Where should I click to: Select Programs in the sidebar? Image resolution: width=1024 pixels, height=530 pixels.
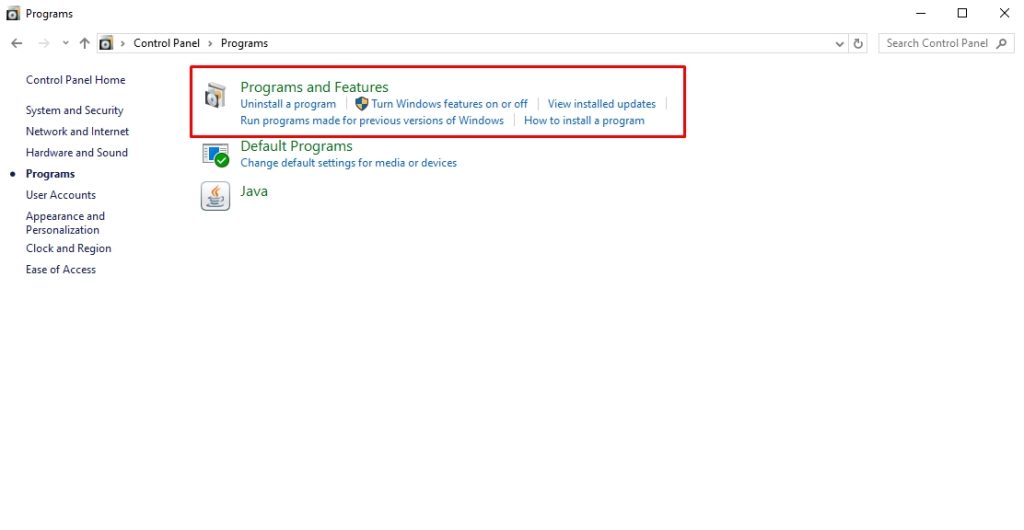pyautogui.click(x=50, y=174)
